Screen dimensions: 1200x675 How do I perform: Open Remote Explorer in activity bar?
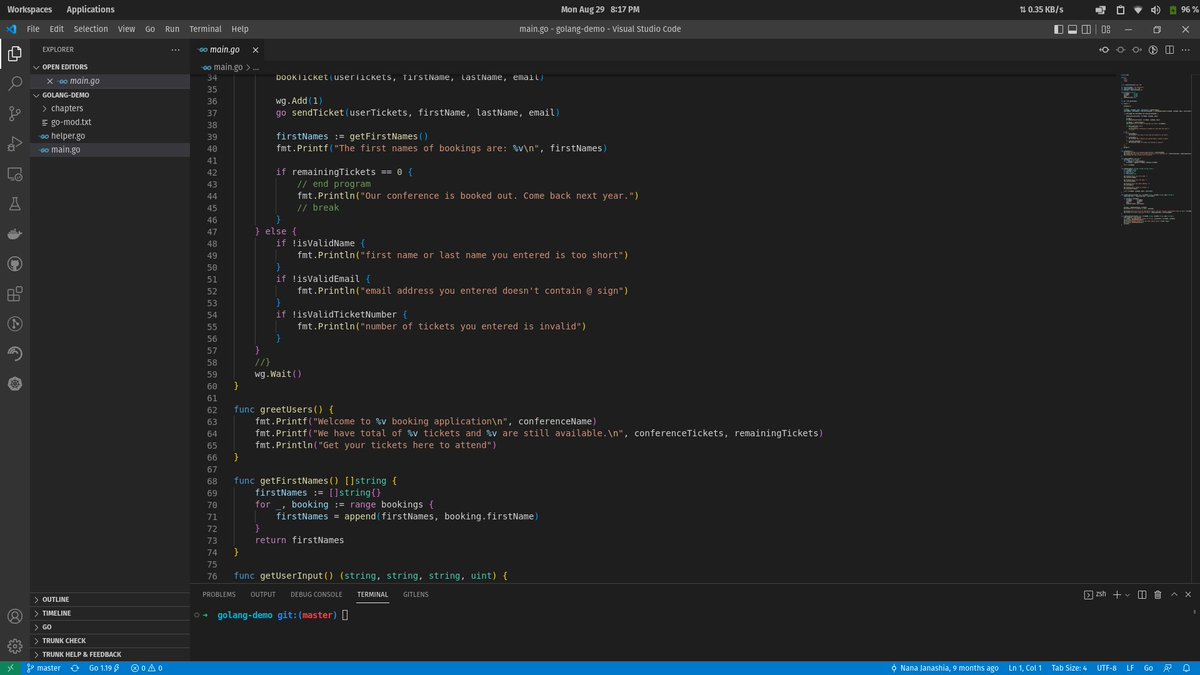[x=15, y=173]
